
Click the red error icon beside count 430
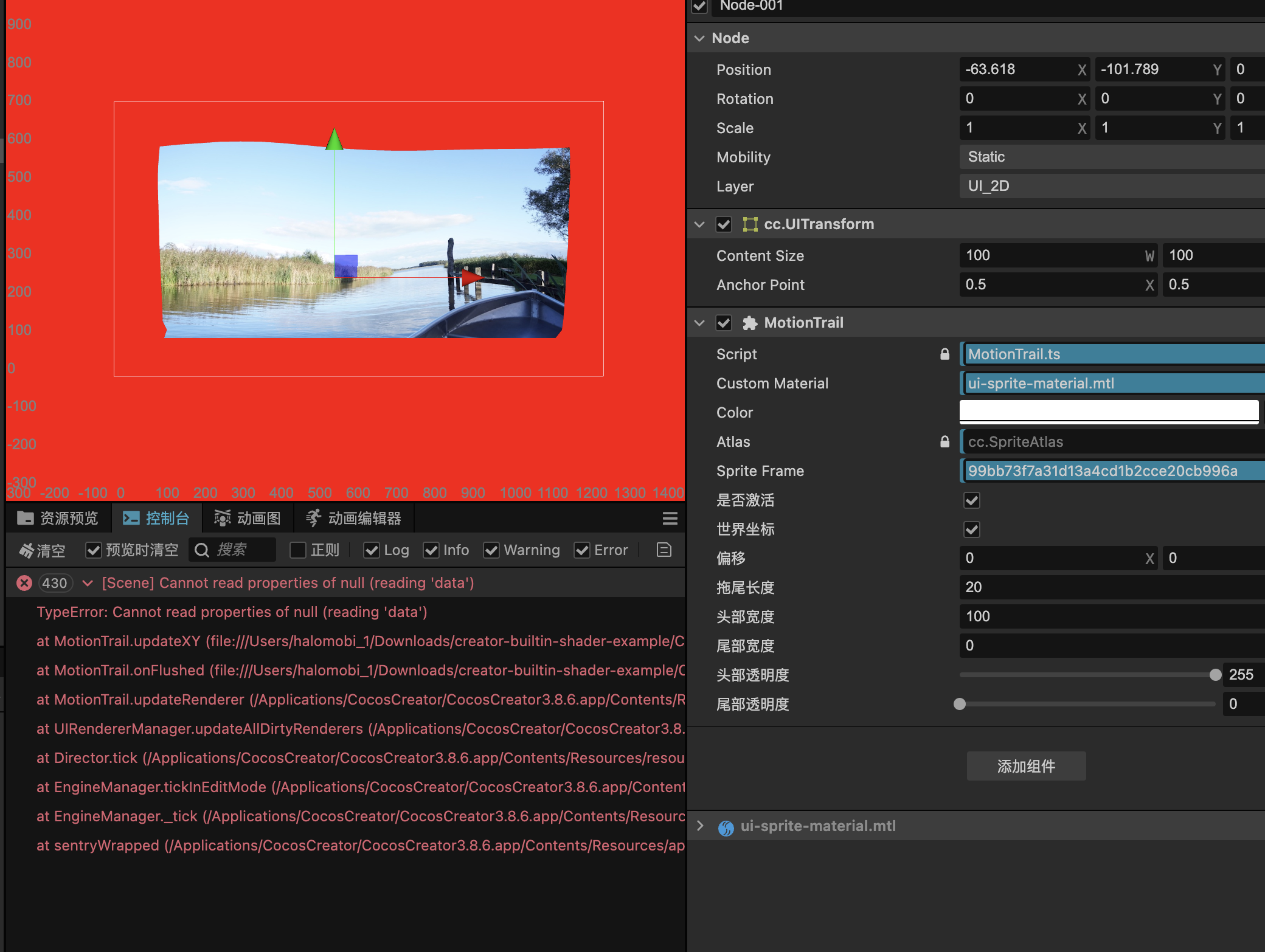tap(24, 583)
